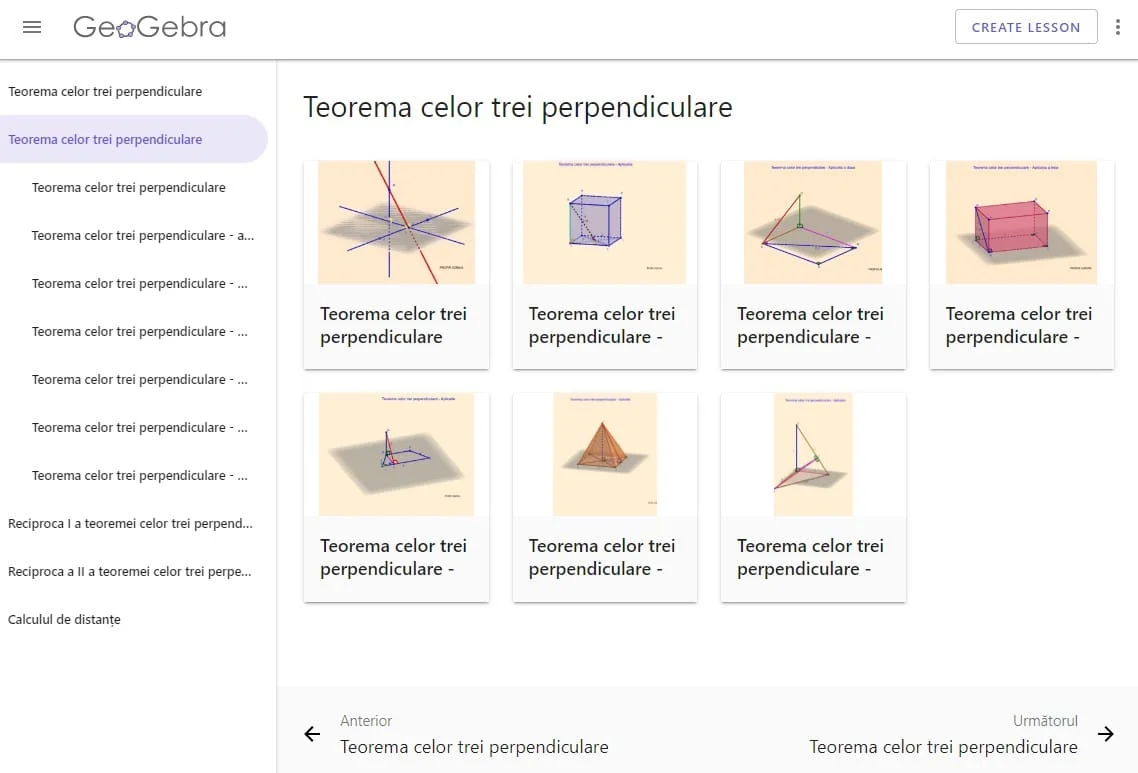Open the hamburger navigation menu
Screen dimensions: 1138x773
pyautogui.click(x=32, y=27)
